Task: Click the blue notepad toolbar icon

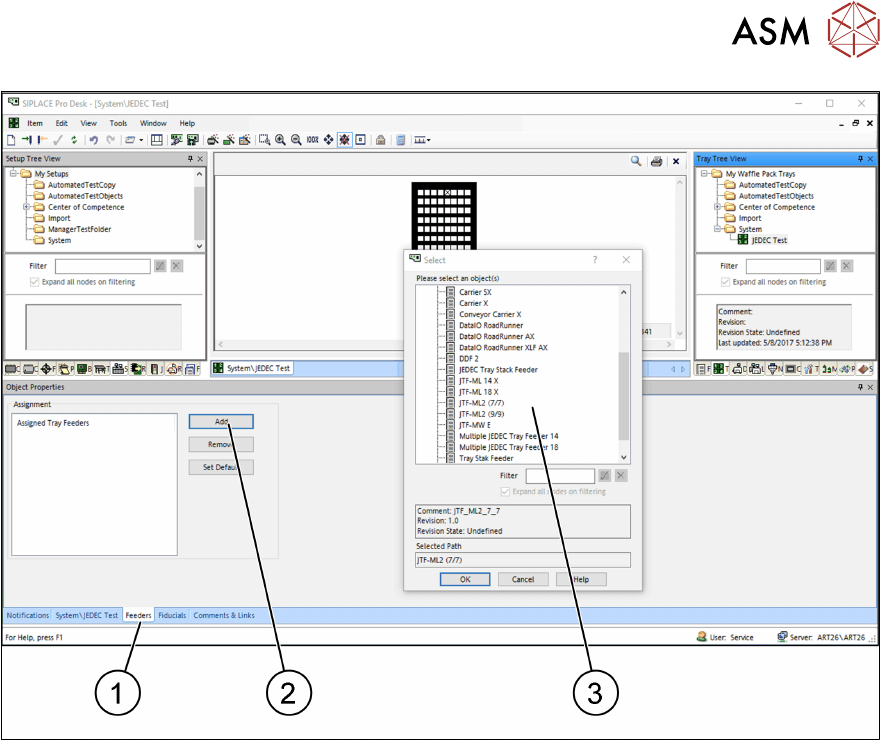Action: coord(401,140)
